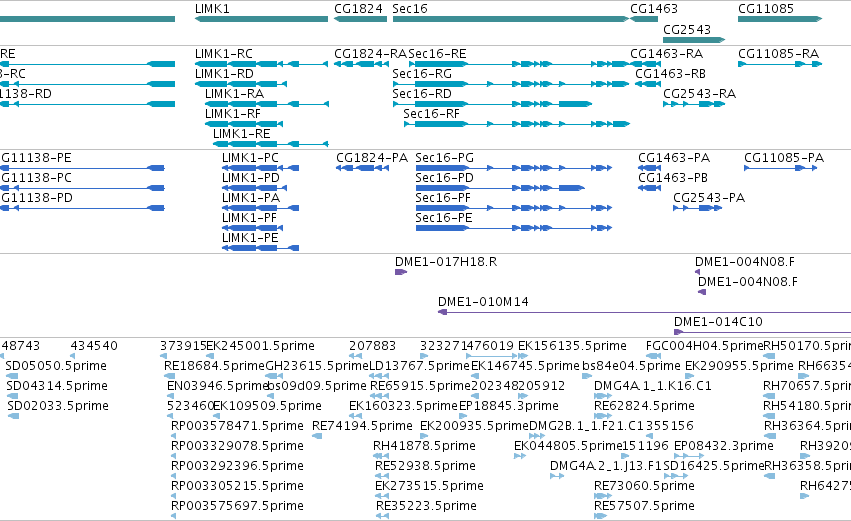Select the Sec16-PF protein feature
The height and width of the screenshot is (521, 851).
pyautogui.click(x=514, y=208)
